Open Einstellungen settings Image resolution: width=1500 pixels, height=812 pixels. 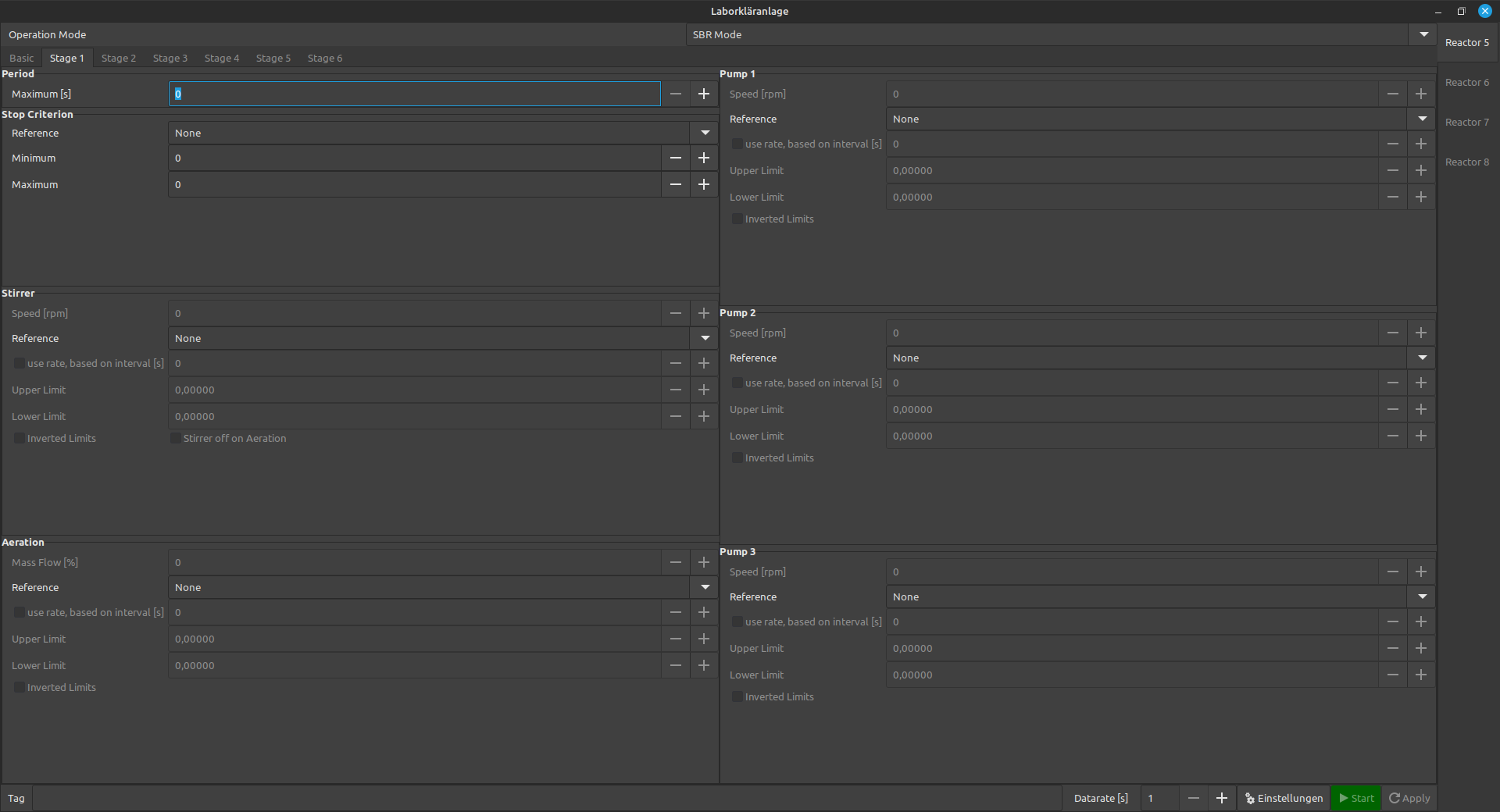tap(1284, 798)
